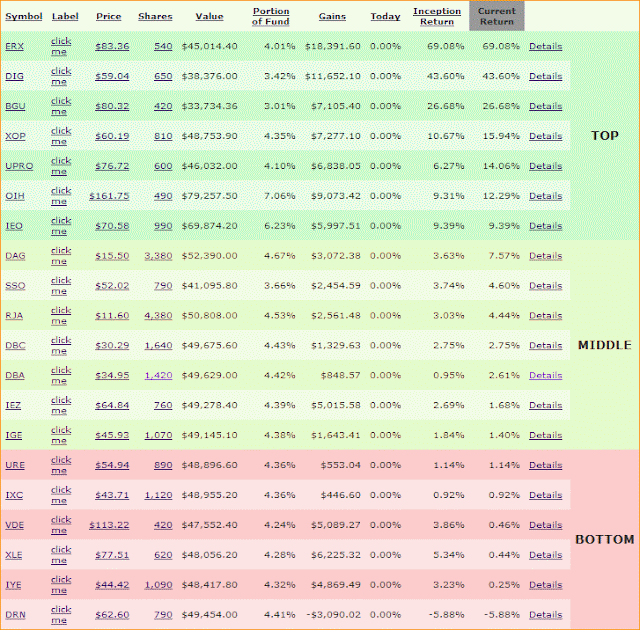Image resolution: width=640 pixels, height=630 pixels.
Task: Edit IYE shares count 1,090
Action: pyautogui.click(x=158, y=585)
